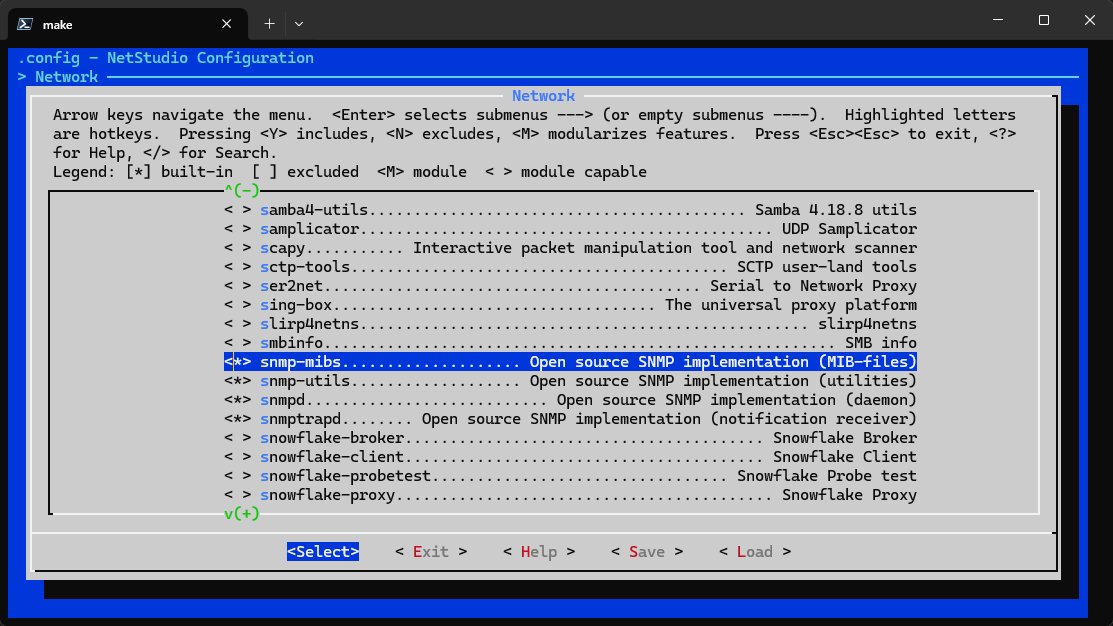This screenshot has height=626, width=1113.
Task: Click the scroll-down v(+) indicator
Action: pyautogui.click(x=241, y=514)
